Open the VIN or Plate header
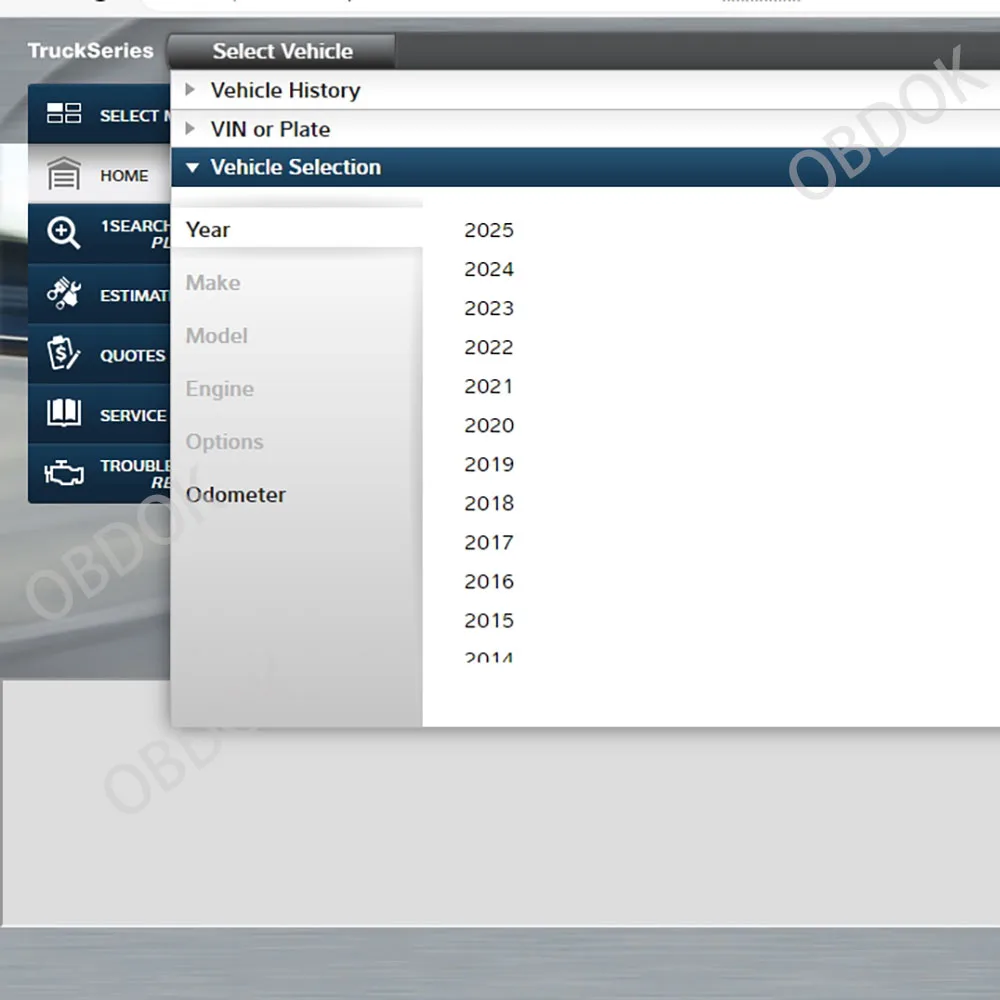Screen dimensions: 1000x1000 coord(585,129)
